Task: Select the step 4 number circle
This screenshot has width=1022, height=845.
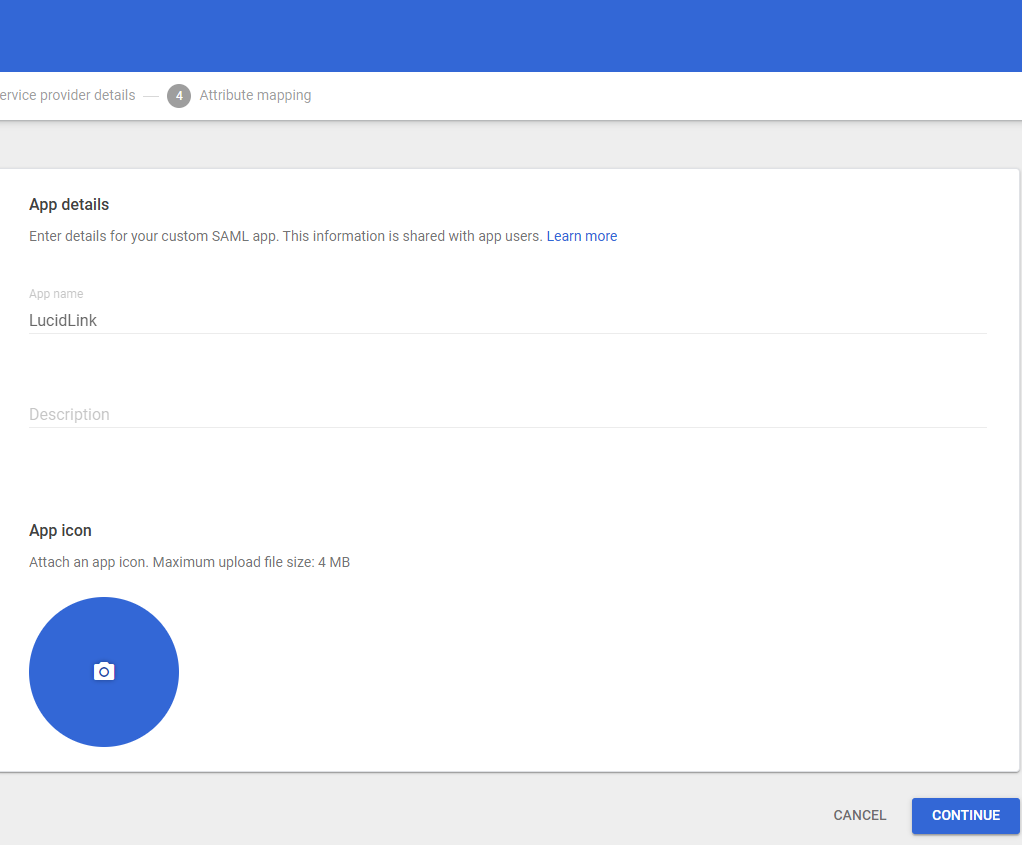Action: click(x=179, y=96)
